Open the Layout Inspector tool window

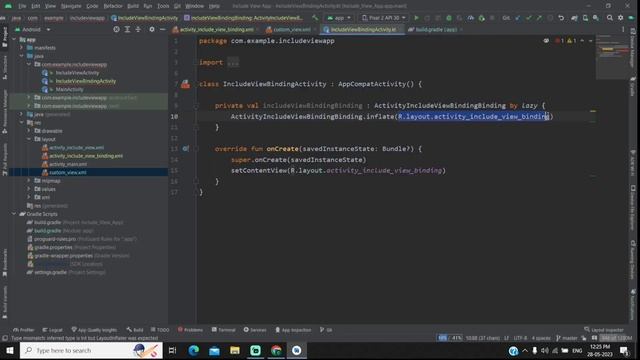(x=604, y=330)
